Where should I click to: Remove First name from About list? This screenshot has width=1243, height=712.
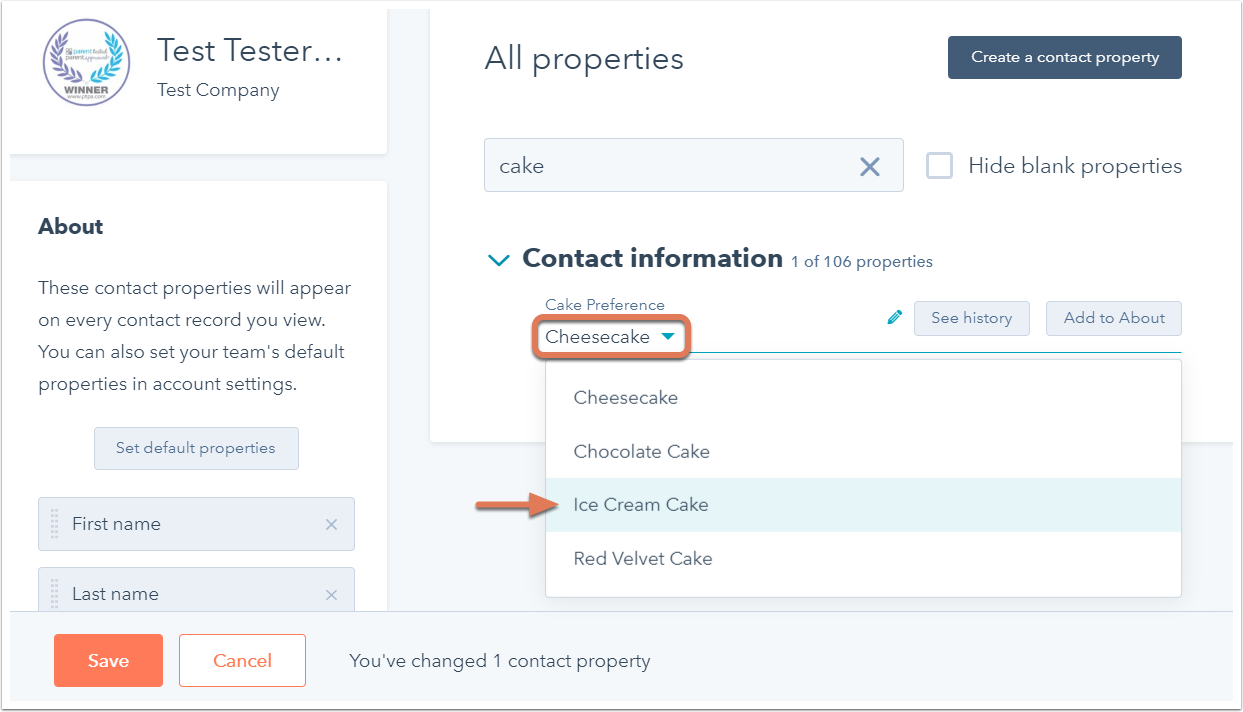pyautogui.click(x=331, y=524)
